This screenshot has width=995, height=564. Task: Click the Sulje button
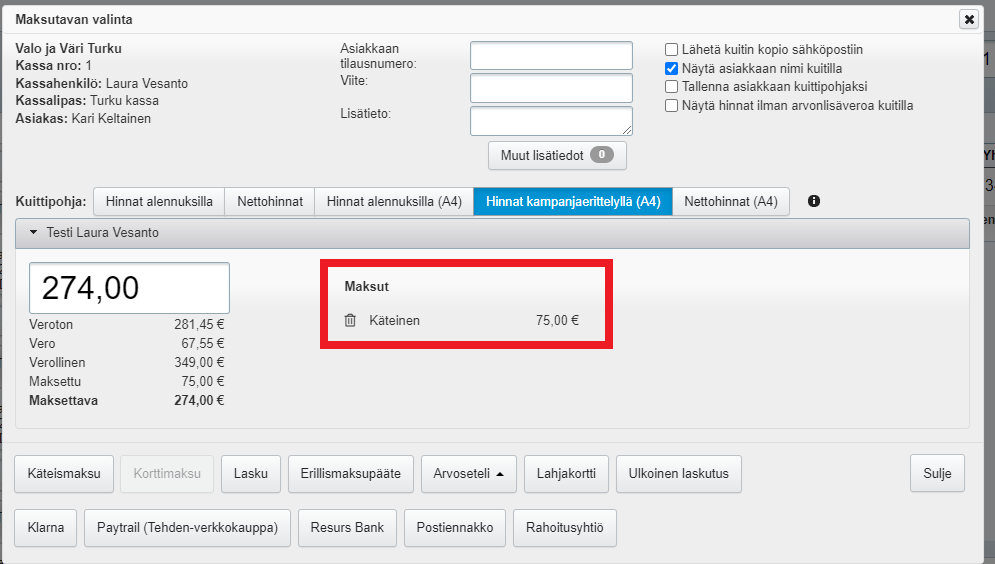point(937,474)
